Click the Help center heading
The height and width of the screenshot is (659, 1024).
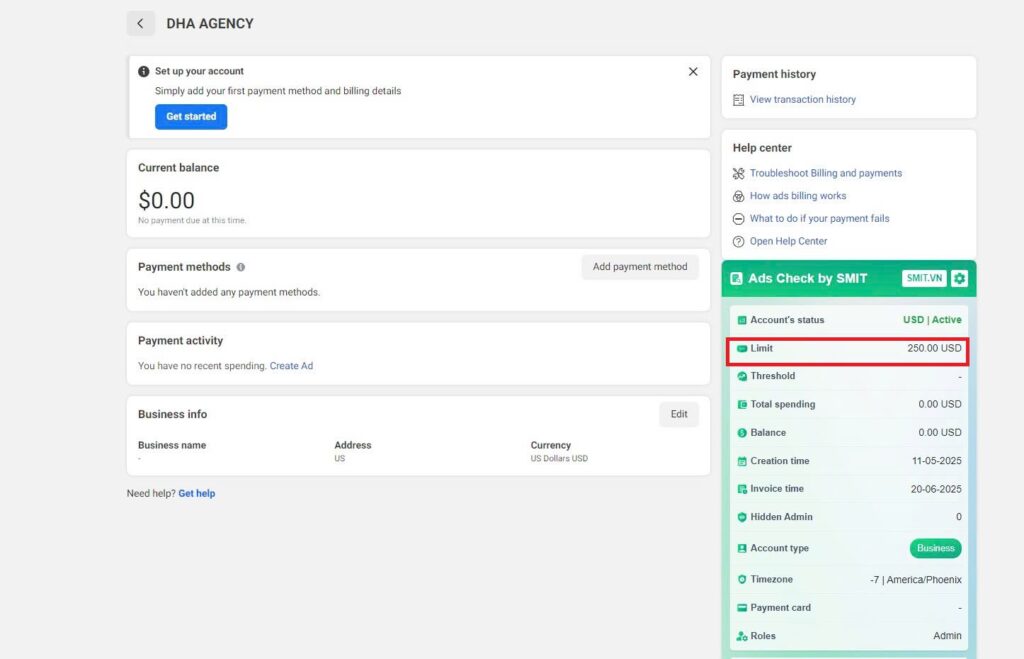(x=762, y=148)
